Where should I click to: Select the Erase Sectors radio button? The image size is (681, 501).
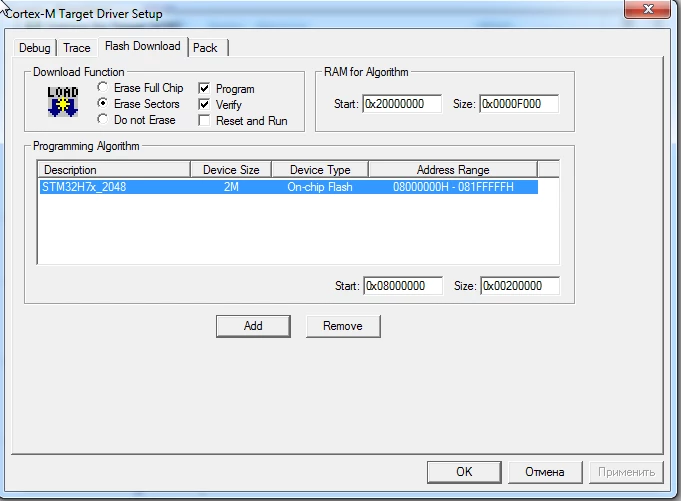pyautogui.click(x=102, y=103)
